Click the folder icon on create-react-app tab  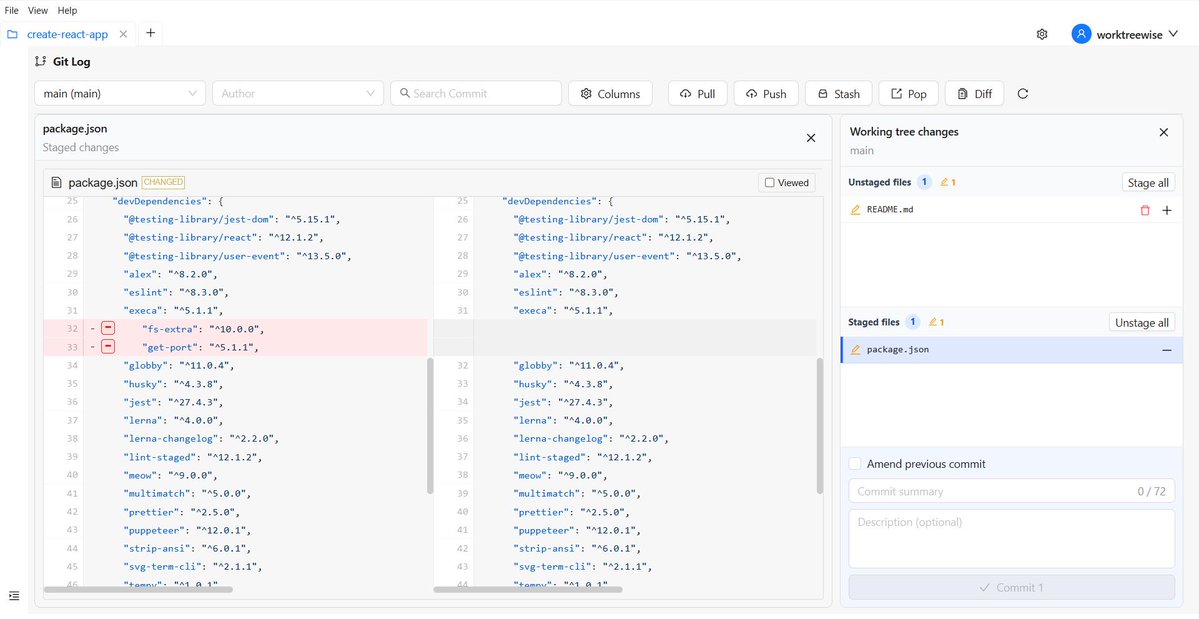(x=12, y=34)
